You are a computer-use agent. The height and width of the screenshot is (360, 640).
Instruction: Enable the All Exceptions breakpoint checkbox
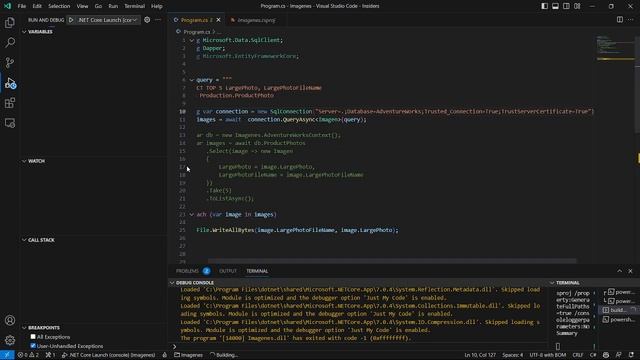[x=33, y=337]
